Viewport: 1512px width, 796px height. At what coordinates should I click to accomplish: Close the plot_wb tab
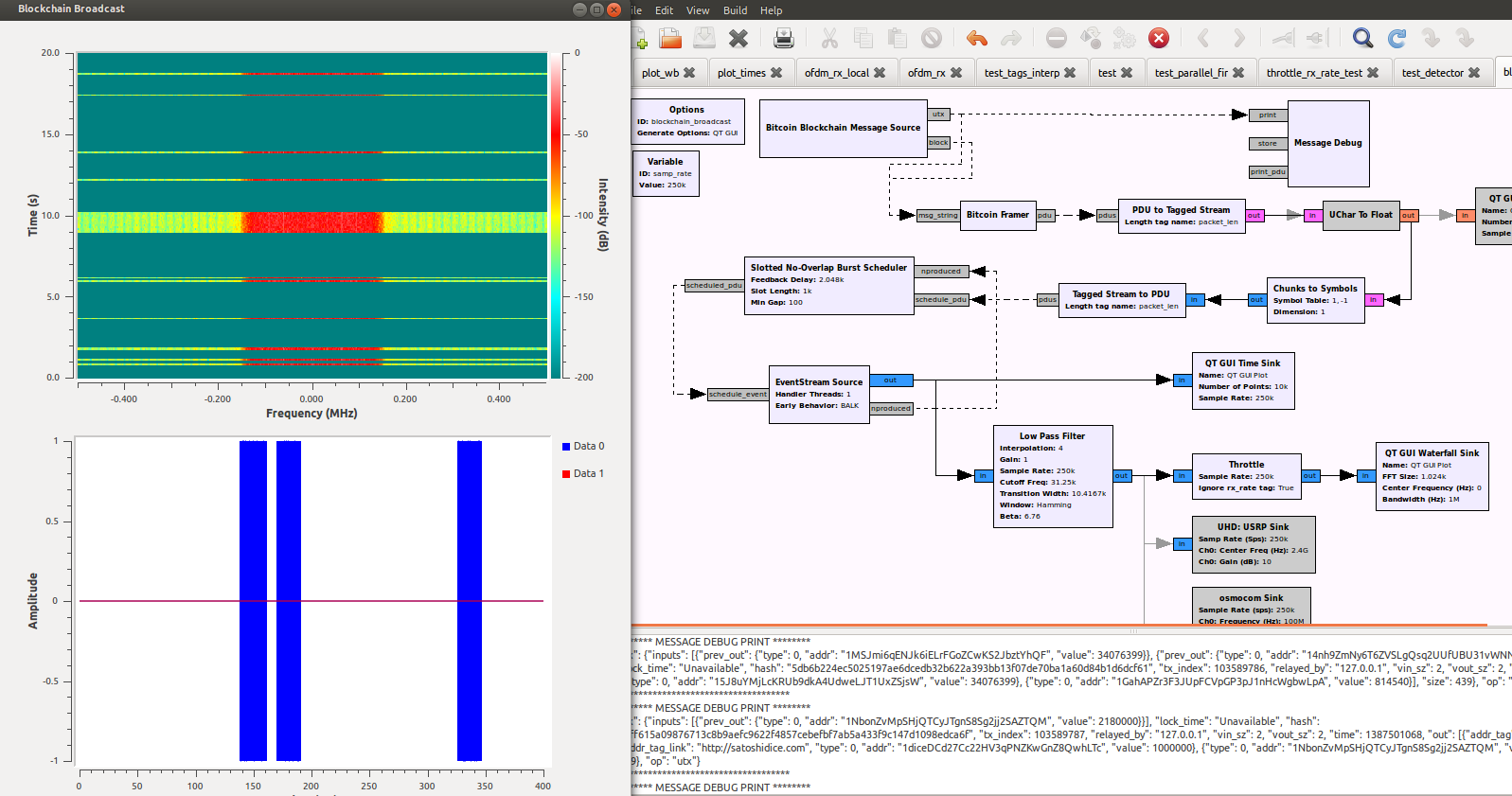coord(689,73)
